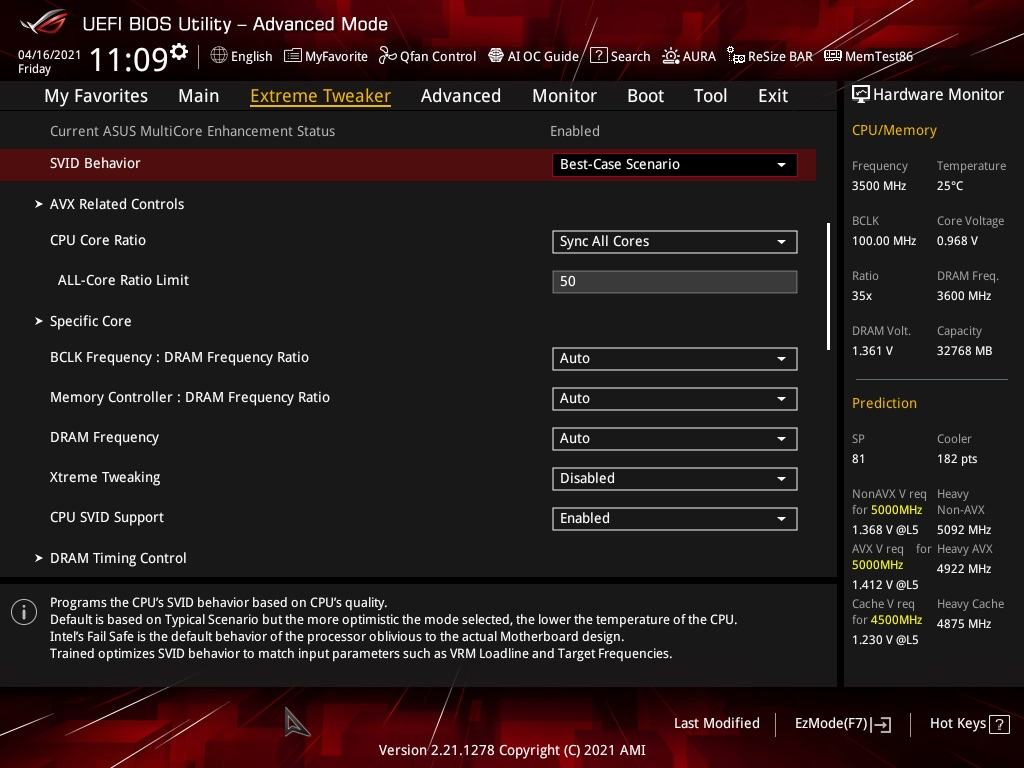Open the DRAM Frequency dropdown
1024x768 pixels.
tap(675, 438)
